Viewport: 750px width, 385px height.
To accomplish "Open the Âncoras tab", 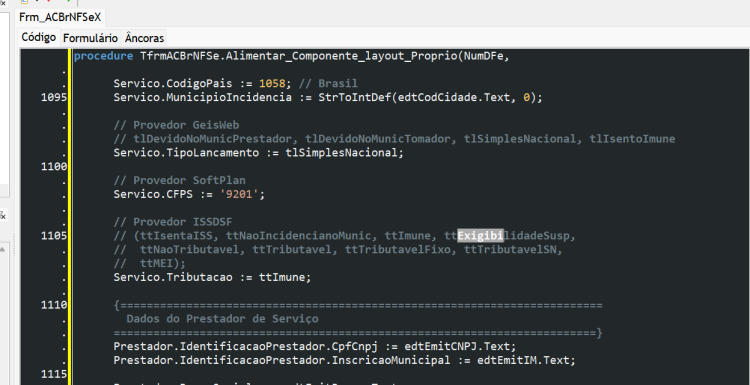I will click(144, 38).
